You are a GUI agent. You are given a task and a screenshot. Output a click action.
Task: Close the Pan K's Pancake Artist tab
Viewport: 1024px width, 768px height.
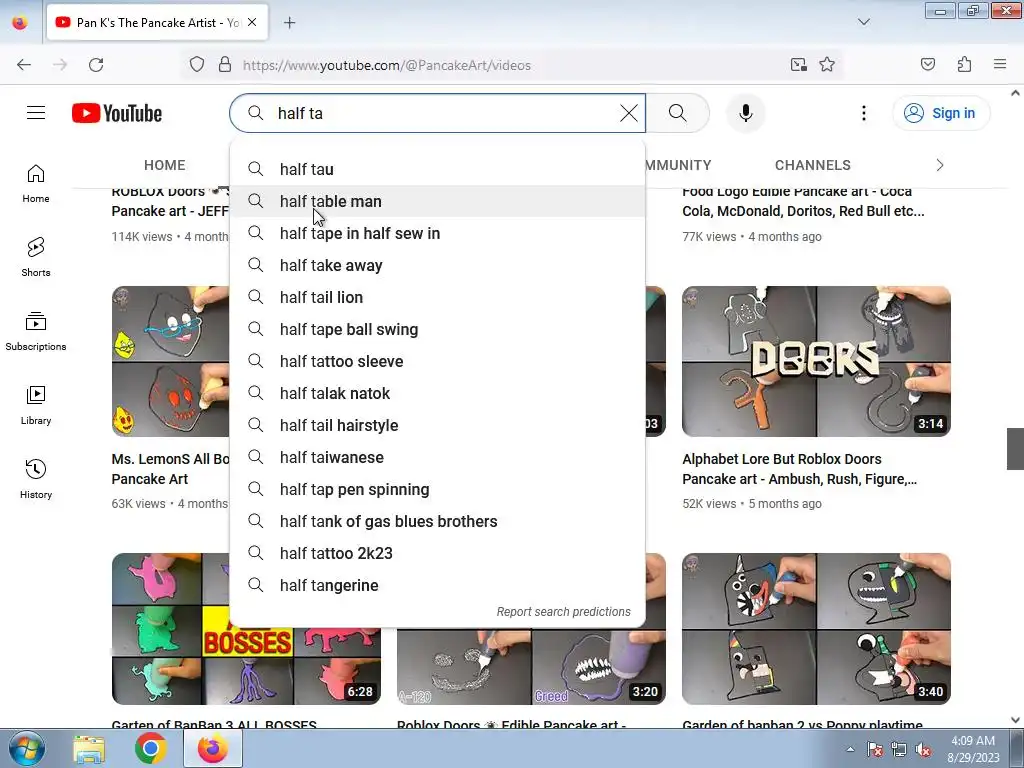tap(252, 22)
